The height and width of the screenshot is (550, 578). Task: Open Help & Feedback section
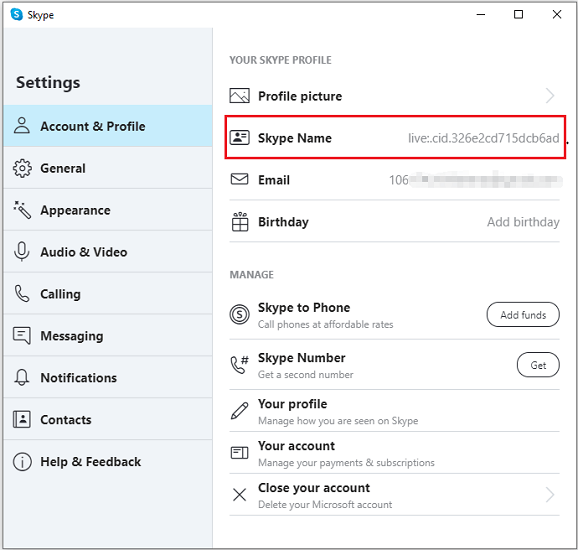[108, 462]
